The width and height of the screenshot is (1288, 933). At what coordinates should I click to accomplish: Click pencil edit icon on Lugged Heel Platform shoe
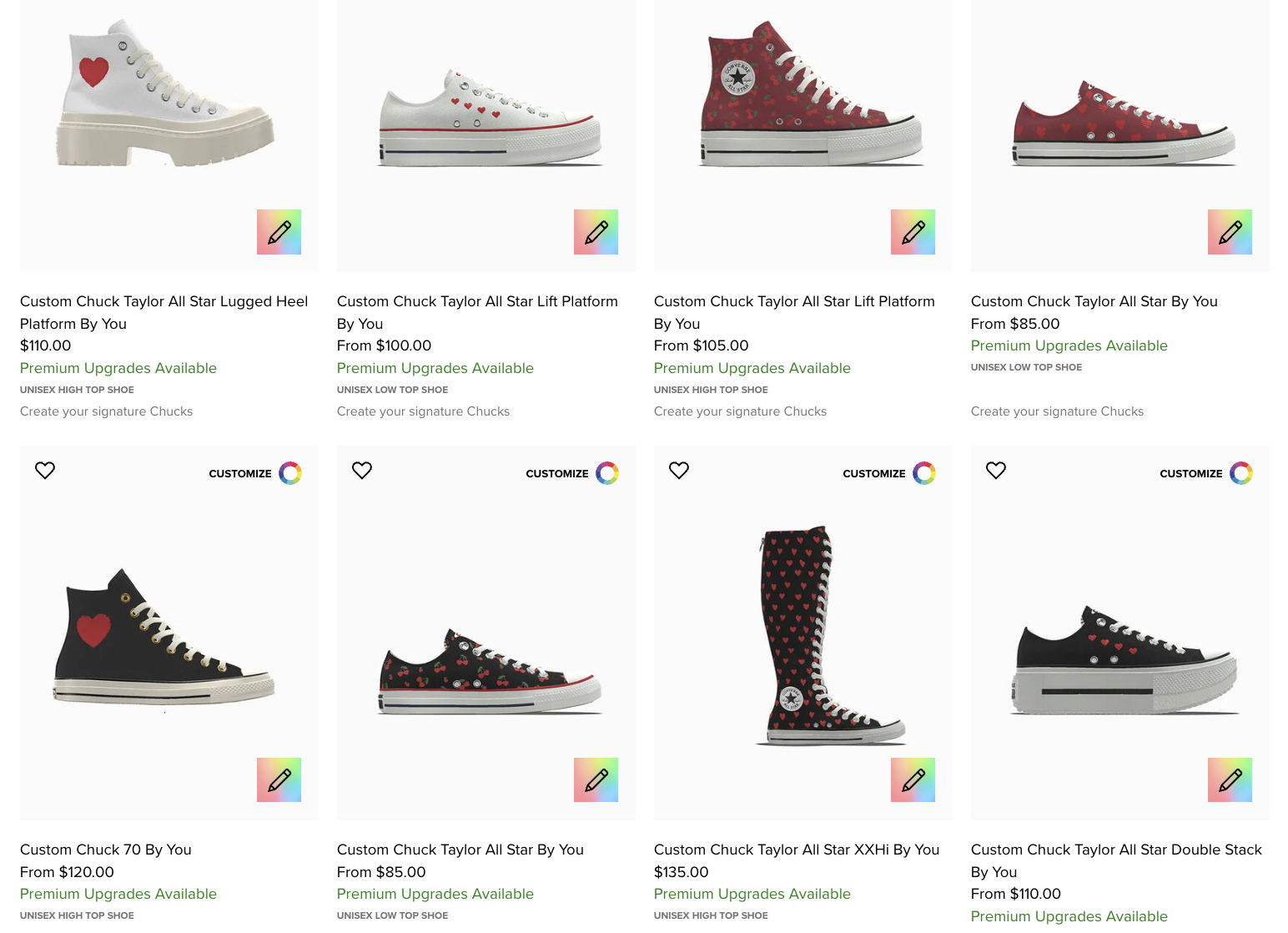click(x=279, y=232)
